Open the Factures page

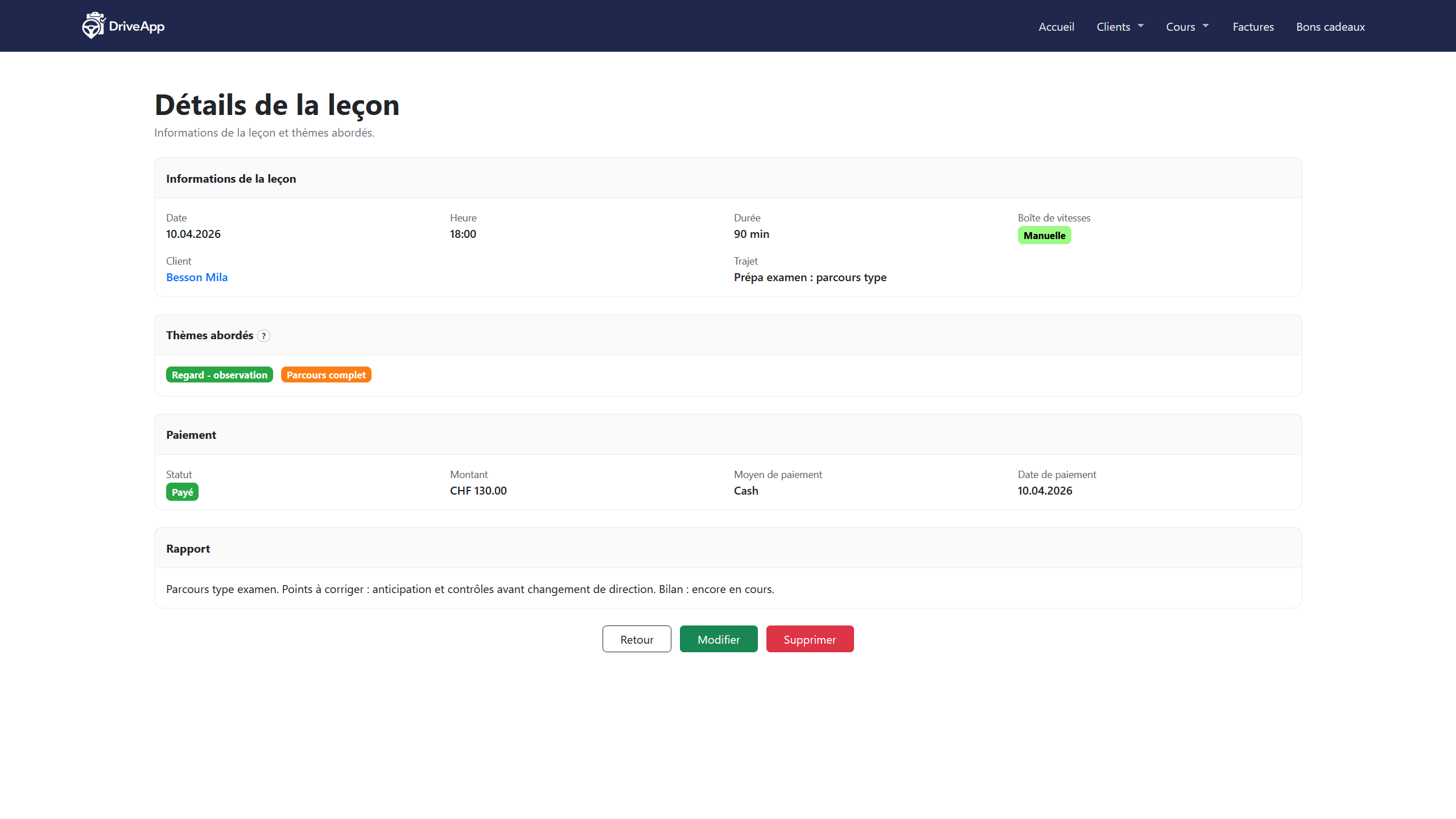[x=1253, y=27]
